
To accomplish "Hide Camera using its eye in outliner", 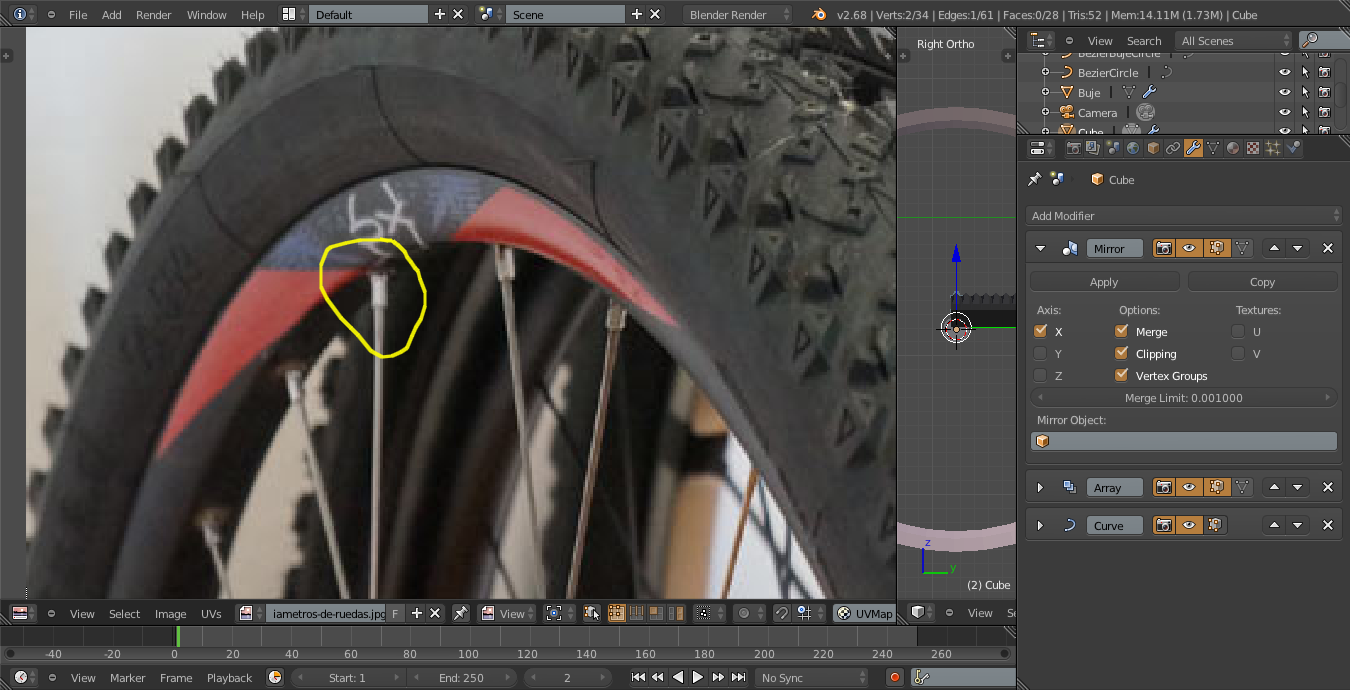I will [x=1285, y=112].
